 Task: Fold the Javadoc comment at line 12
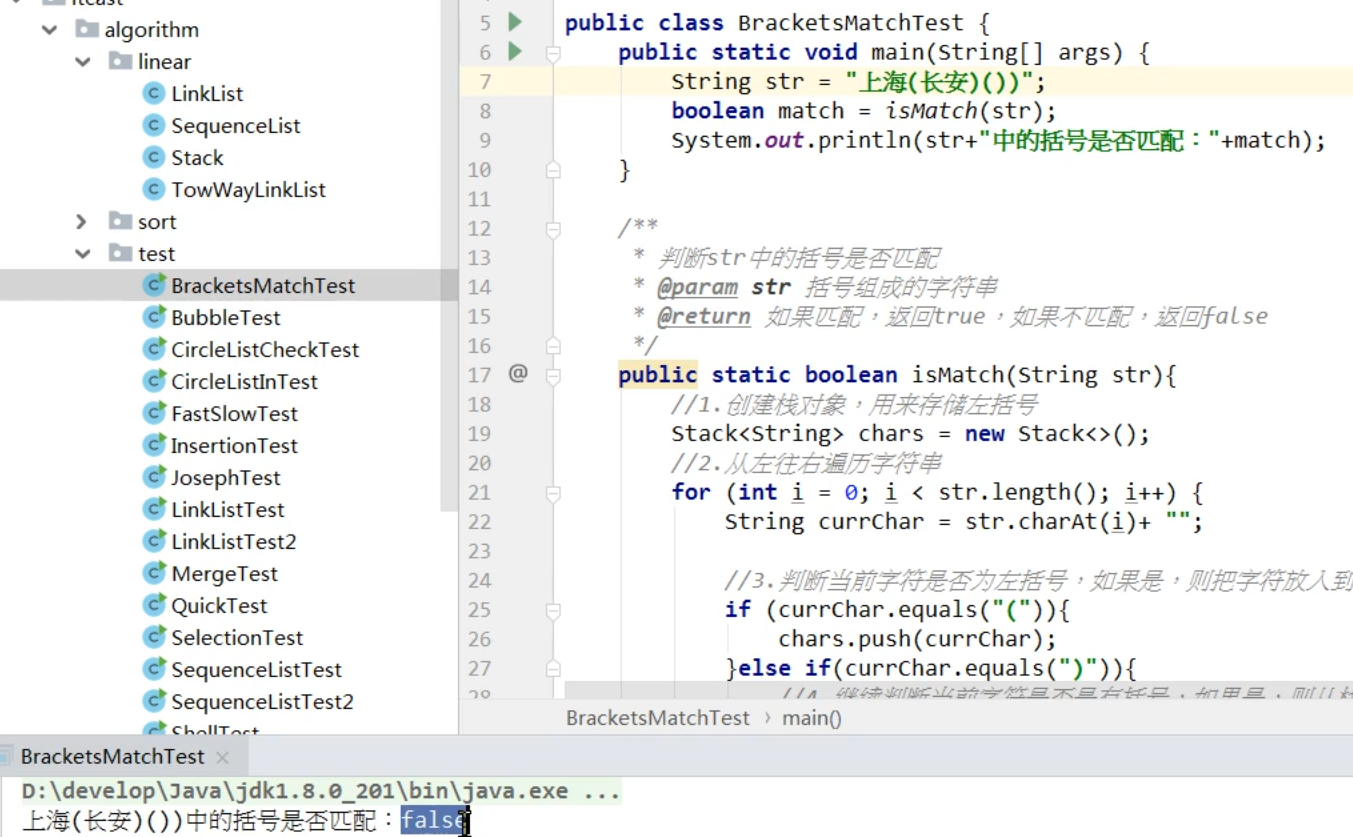point(553,229)
